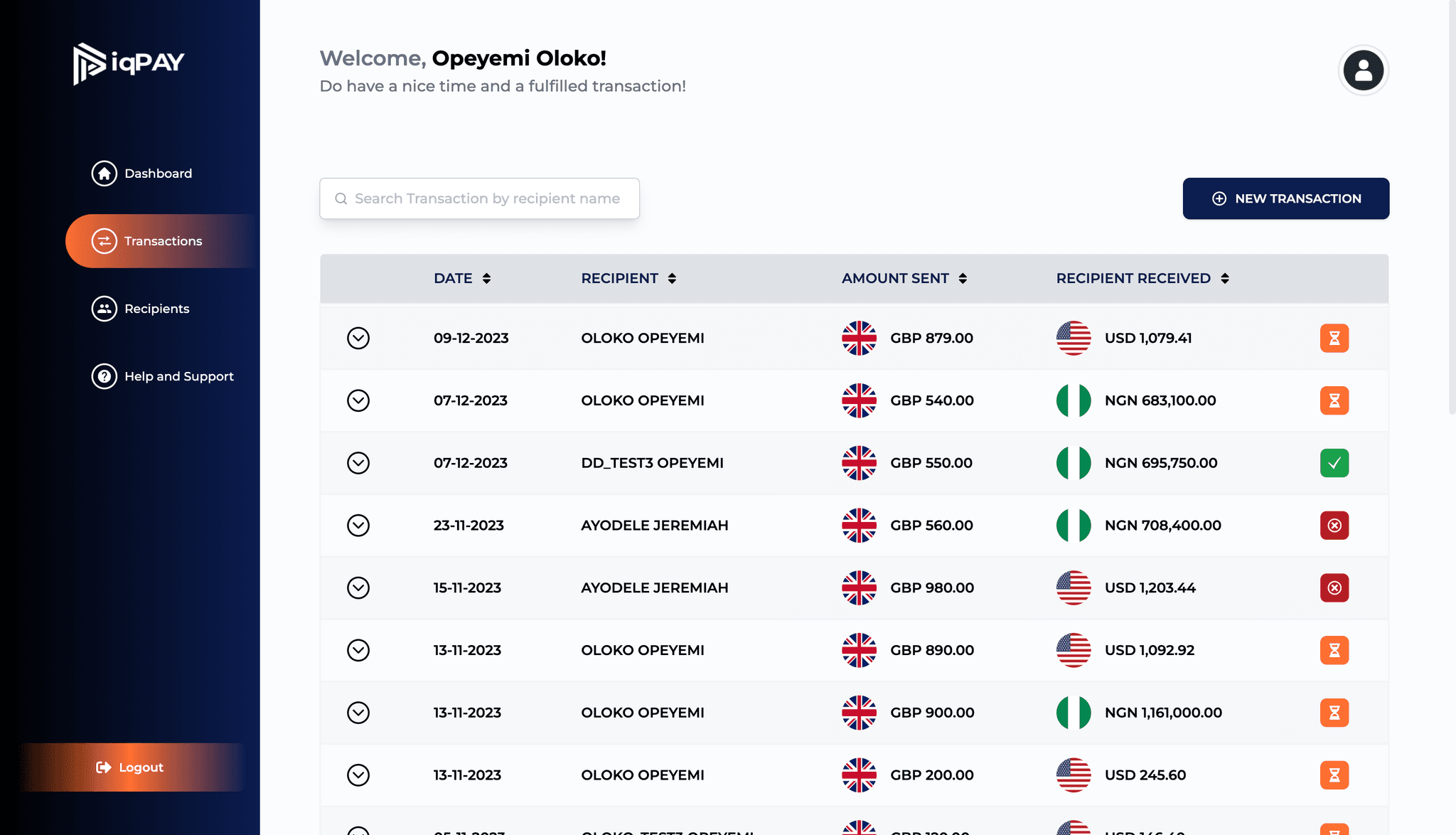Click green success check icon for DD_TEST3 row
Screen dimensions: 1456x835
point(1334,463)
